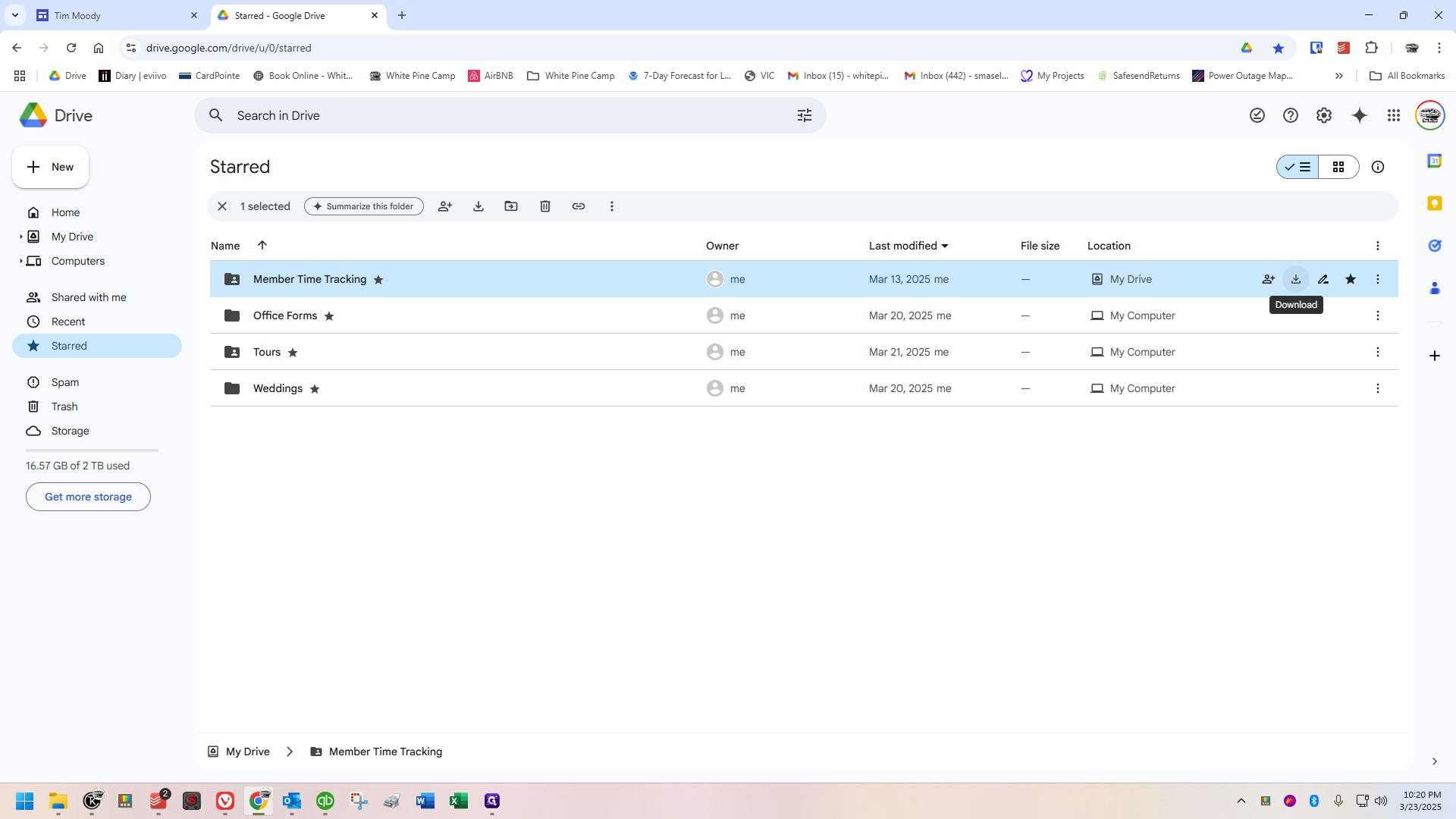Open offline ready status icon
1456x819 pixels.
pyautogui.click(x=1257, y=115)
